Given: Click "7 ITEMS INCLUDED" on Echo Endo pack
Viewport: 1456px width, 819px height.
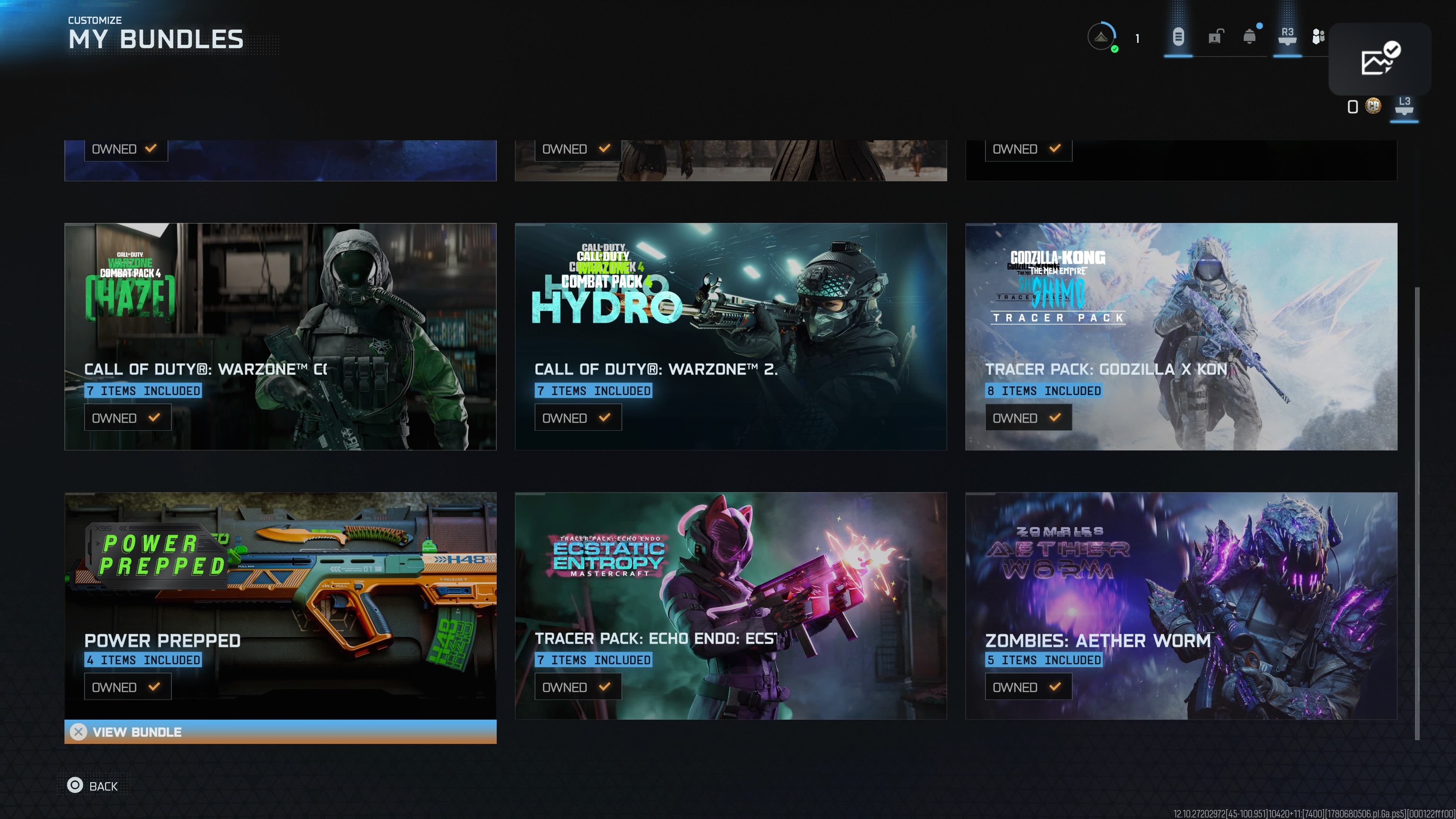Looking at the screenshot, I should pyautogui.click(x=593, y=660).
